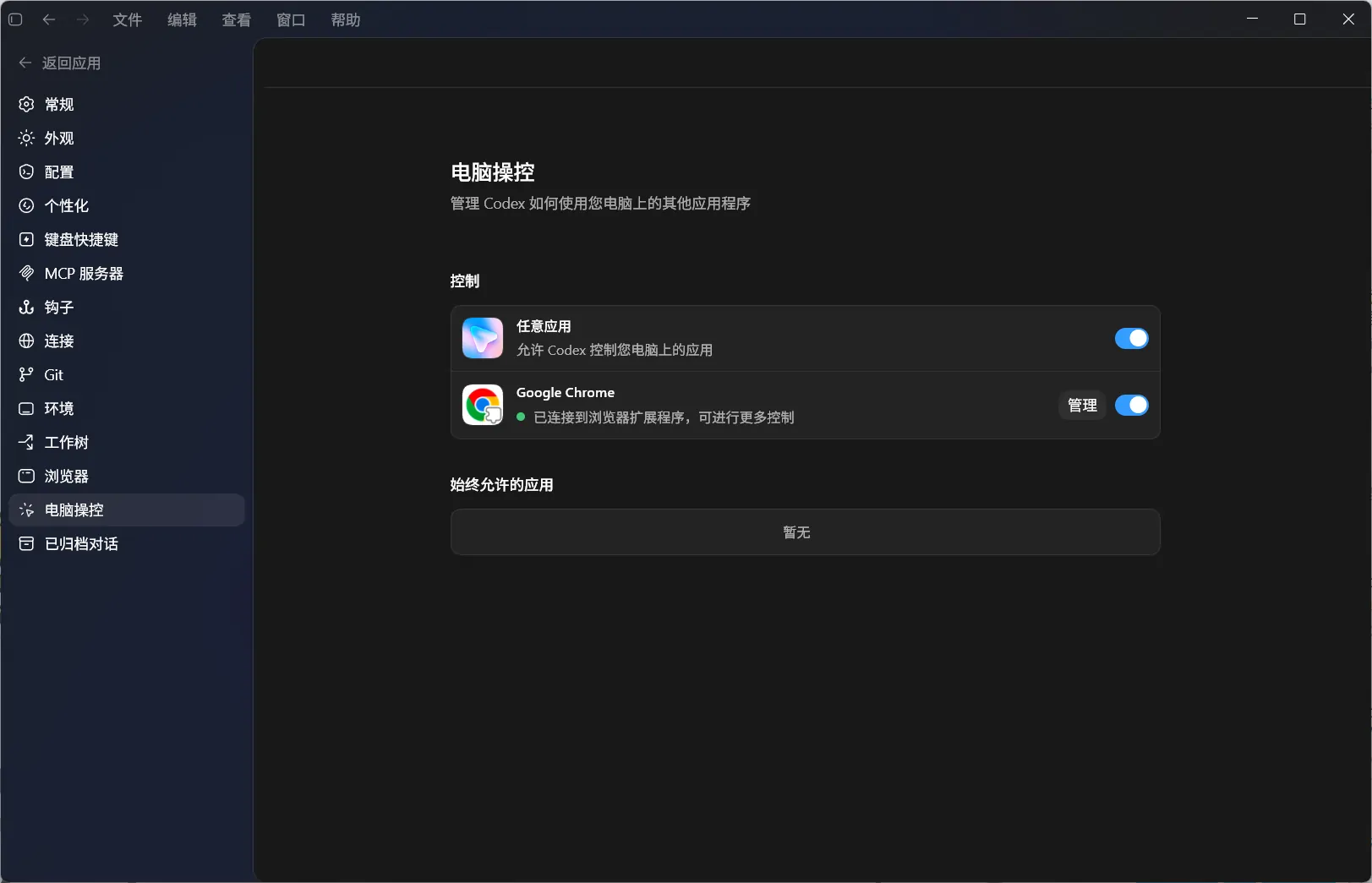
Task: Click the 管理 button for Google Chrome
Action: pyautogui.click(x=1082, y=406)
